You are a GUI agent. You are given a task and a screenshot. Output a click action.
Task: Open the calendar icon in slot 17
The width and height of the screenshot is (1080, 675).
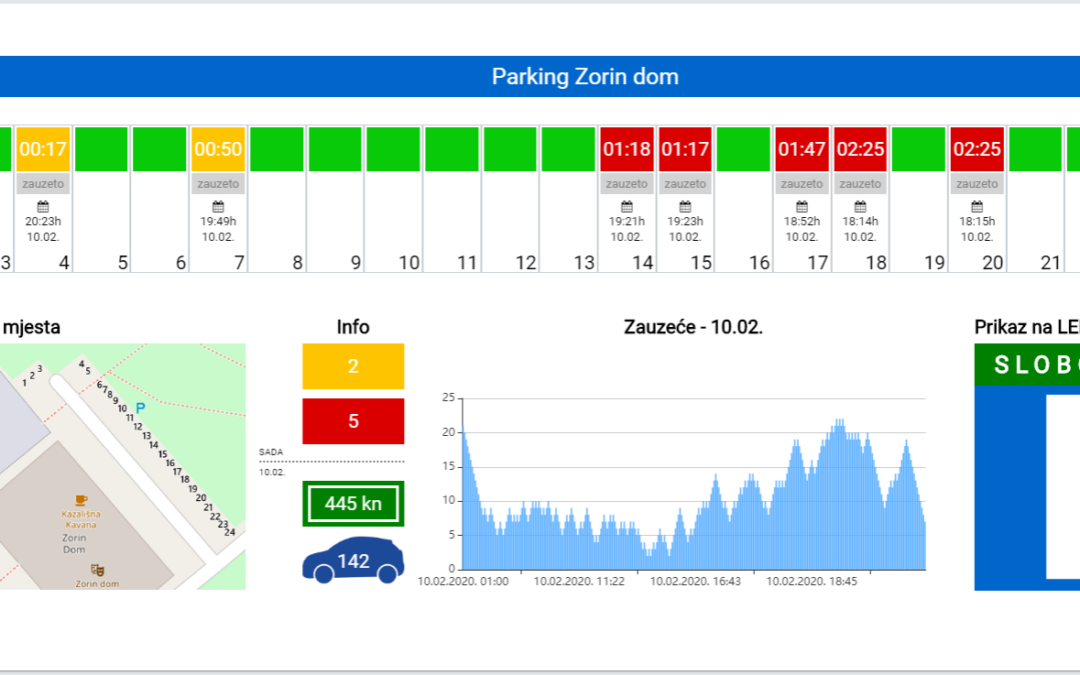point(802,206)
